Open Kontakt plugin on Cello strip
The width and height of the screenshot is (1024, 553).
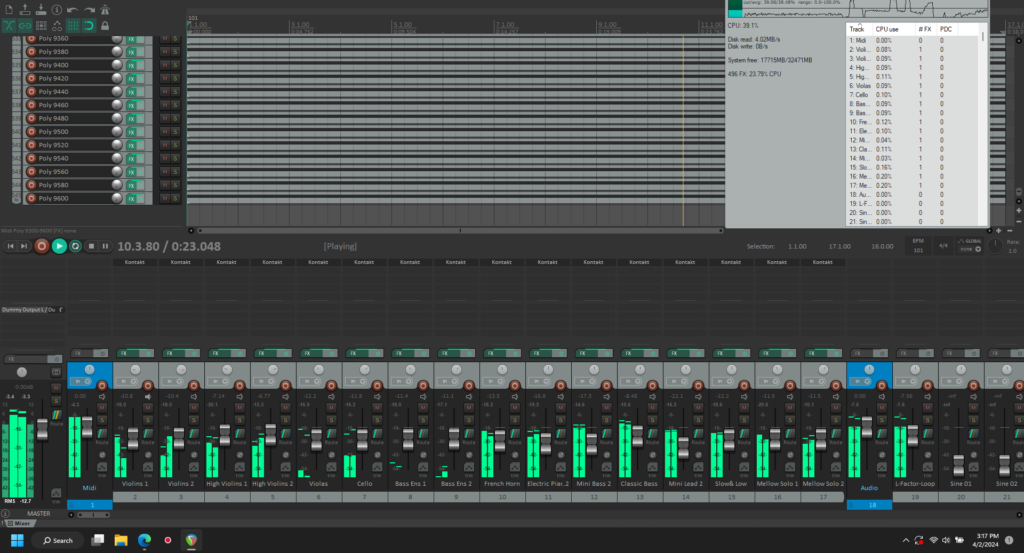click(x=364, y=262)
